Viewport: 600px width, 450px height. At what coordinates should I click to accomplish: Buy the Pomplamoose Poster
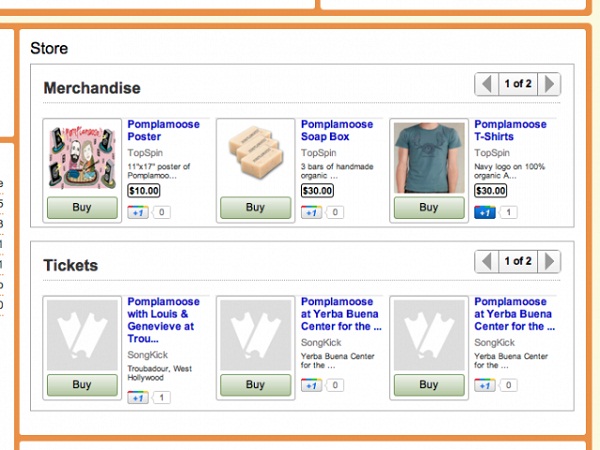click(x=82, y=207)
